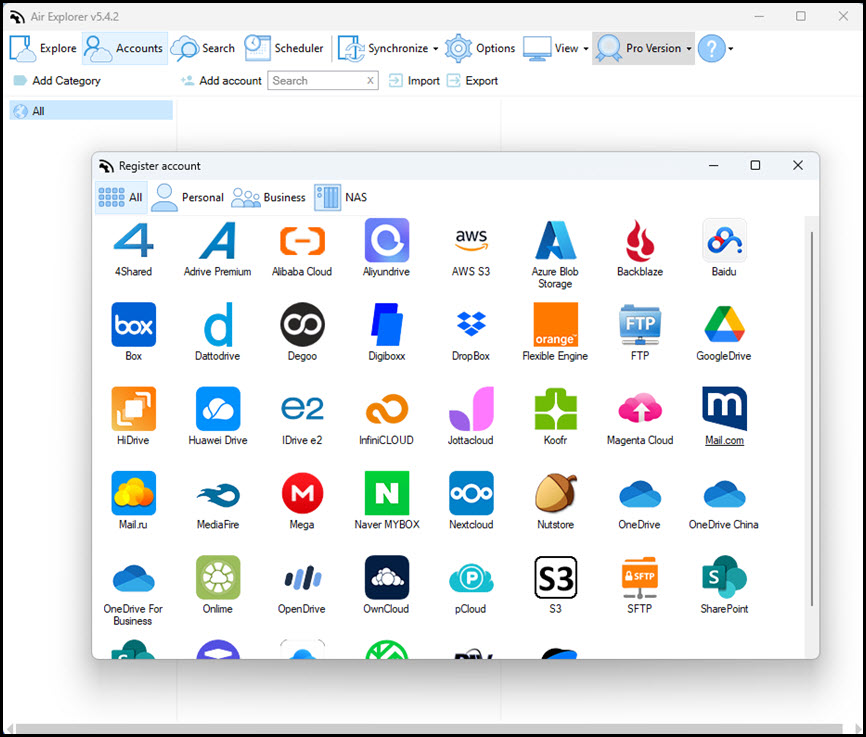This screenshot has height=737, width=866.
Task: Choose DropBox to register
Action: tap(471, 324)
